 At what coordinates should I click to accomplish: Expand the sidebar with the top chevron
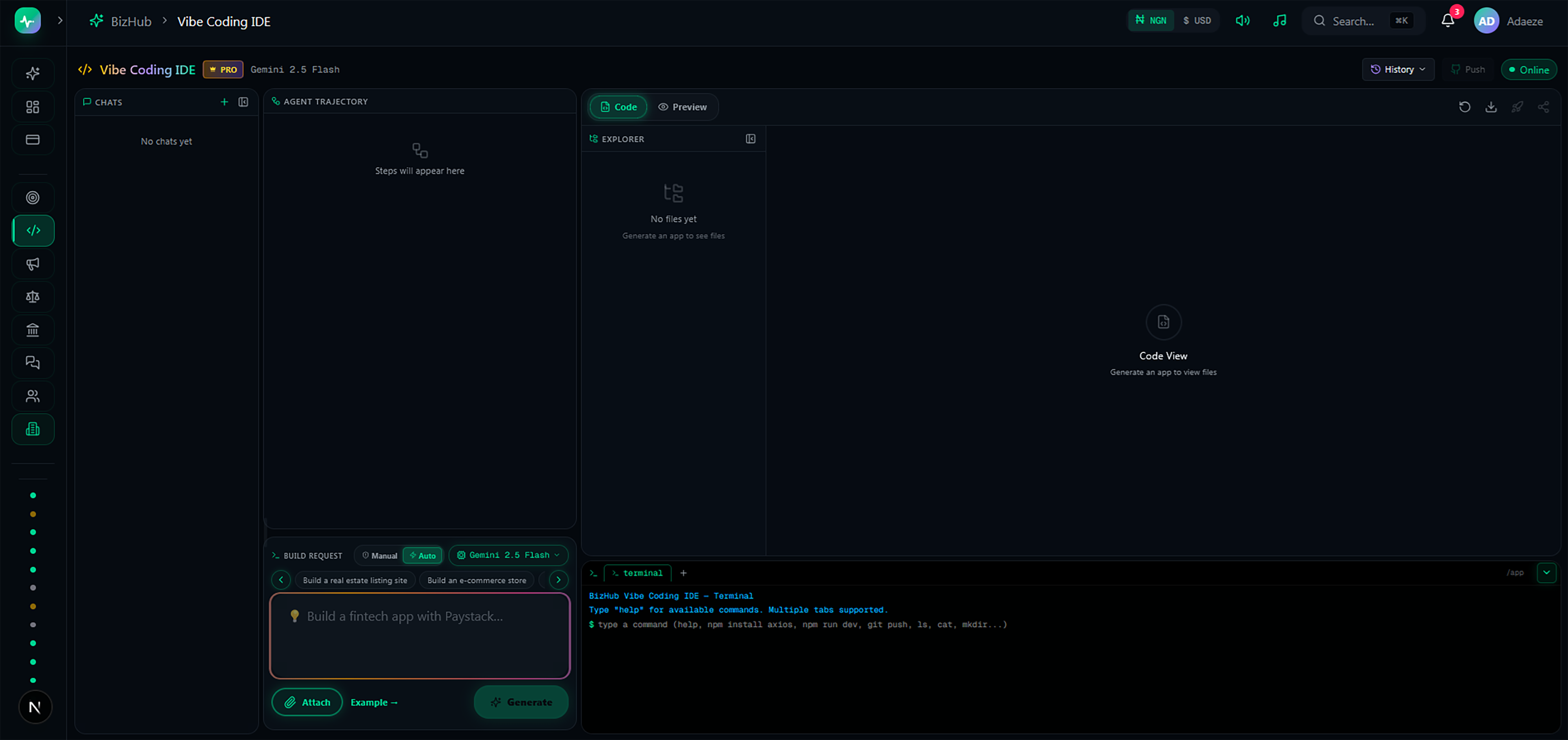[x=60, y=20]
